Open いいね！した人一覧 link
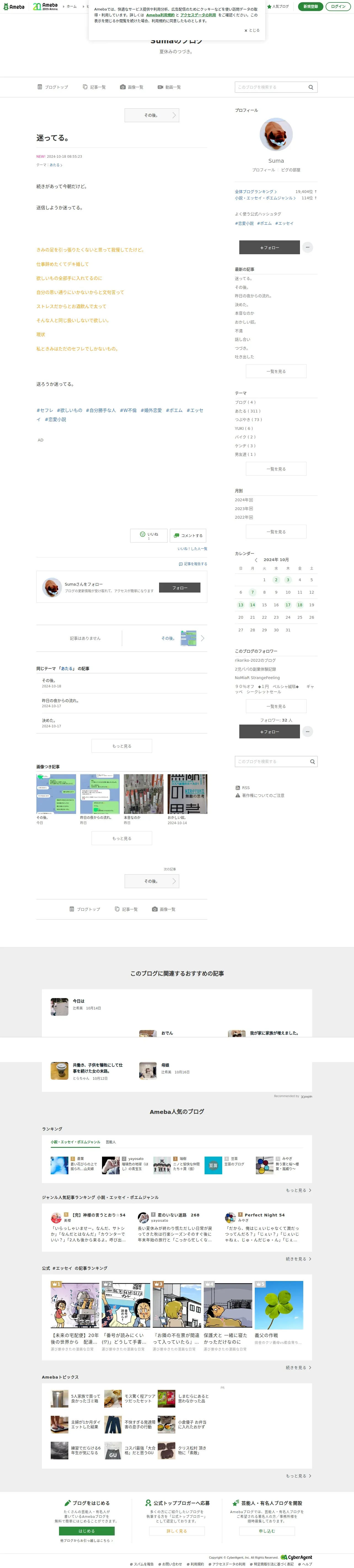Viewport: 354px width, 1568px height. pos(192,548)
